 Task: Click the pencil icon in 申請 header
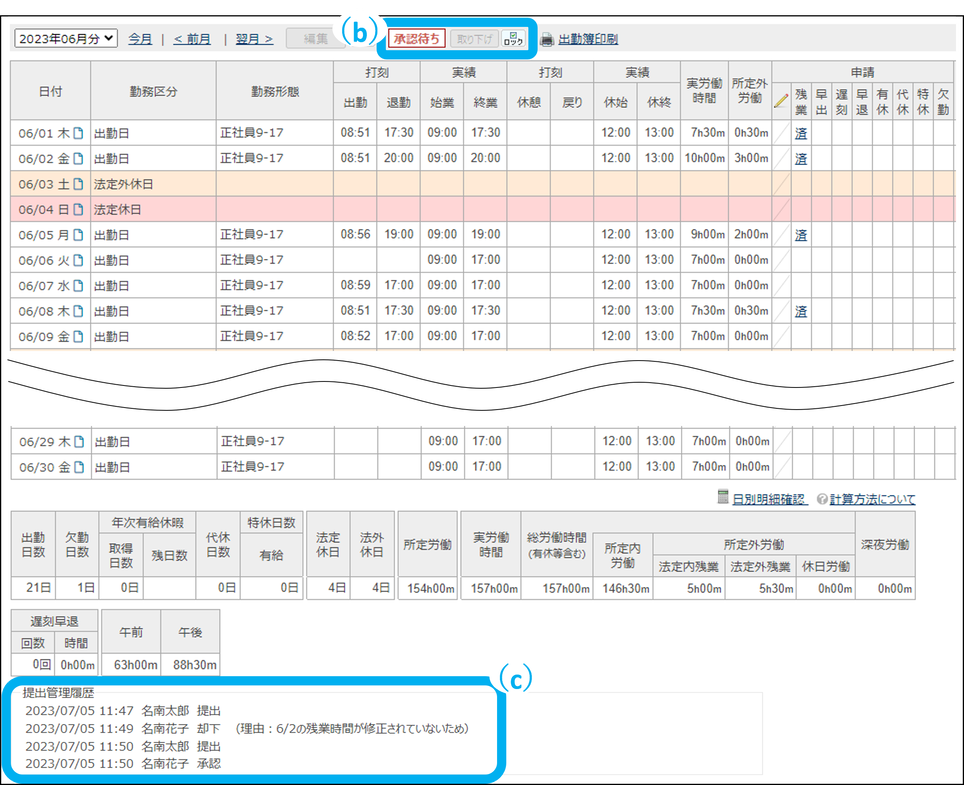coord(781,101)
